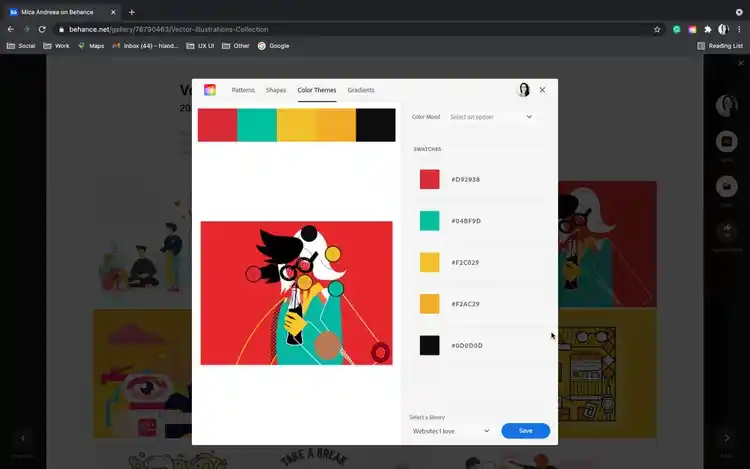Open the Work bookmarks folder
The height and width of the screenshot is (469, 750).
coord(56,46)
